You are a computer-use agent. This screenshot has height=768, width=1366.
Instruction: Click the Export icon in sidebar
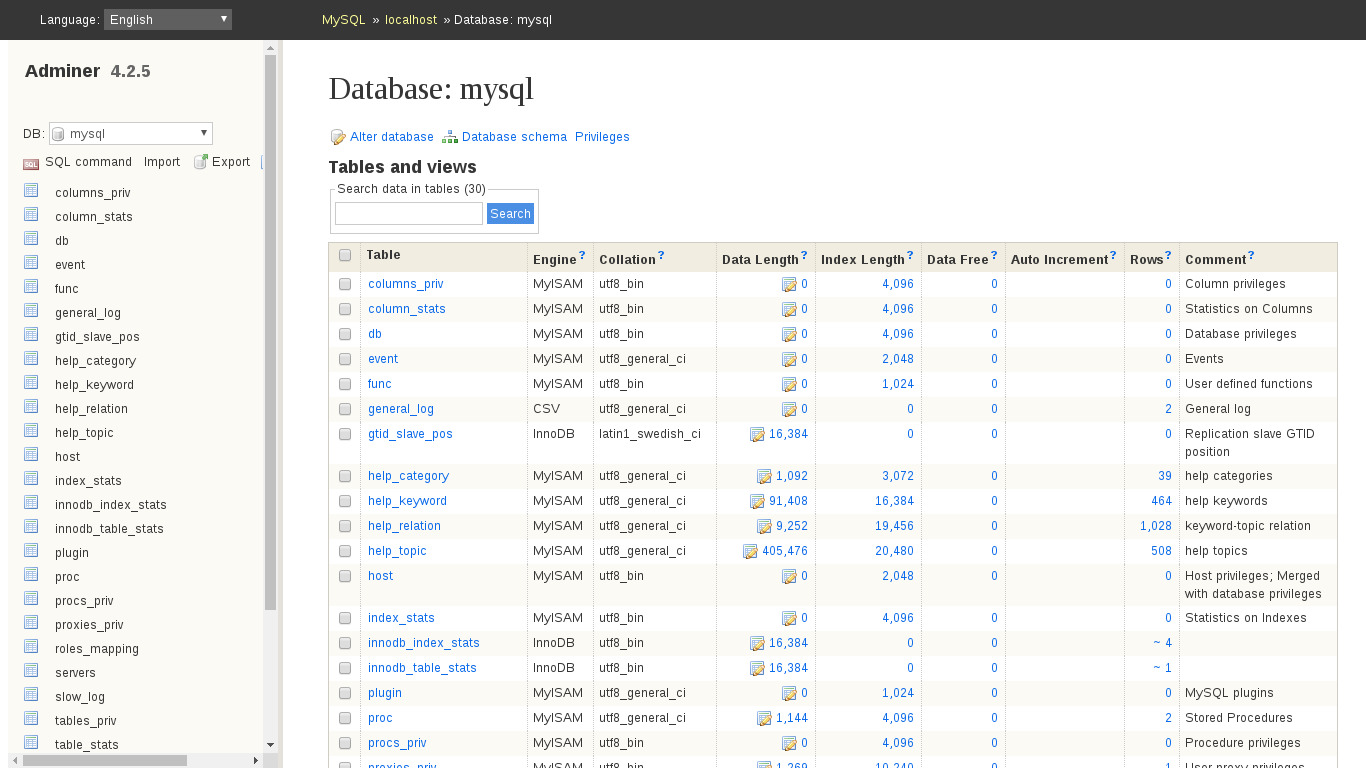point(200,162)
